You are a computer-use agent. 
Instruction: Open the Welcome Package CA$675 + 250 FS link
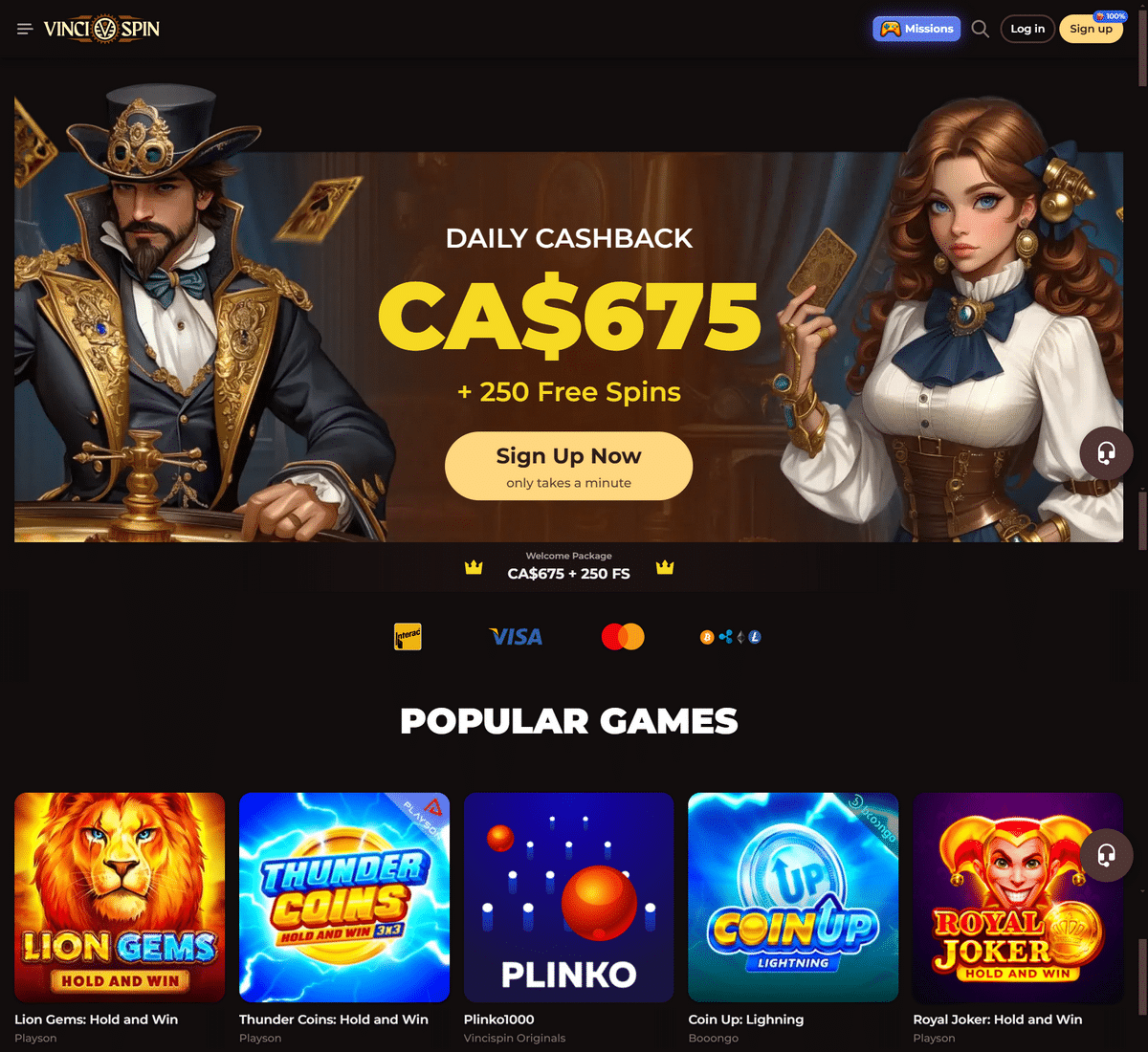[568, 566]
